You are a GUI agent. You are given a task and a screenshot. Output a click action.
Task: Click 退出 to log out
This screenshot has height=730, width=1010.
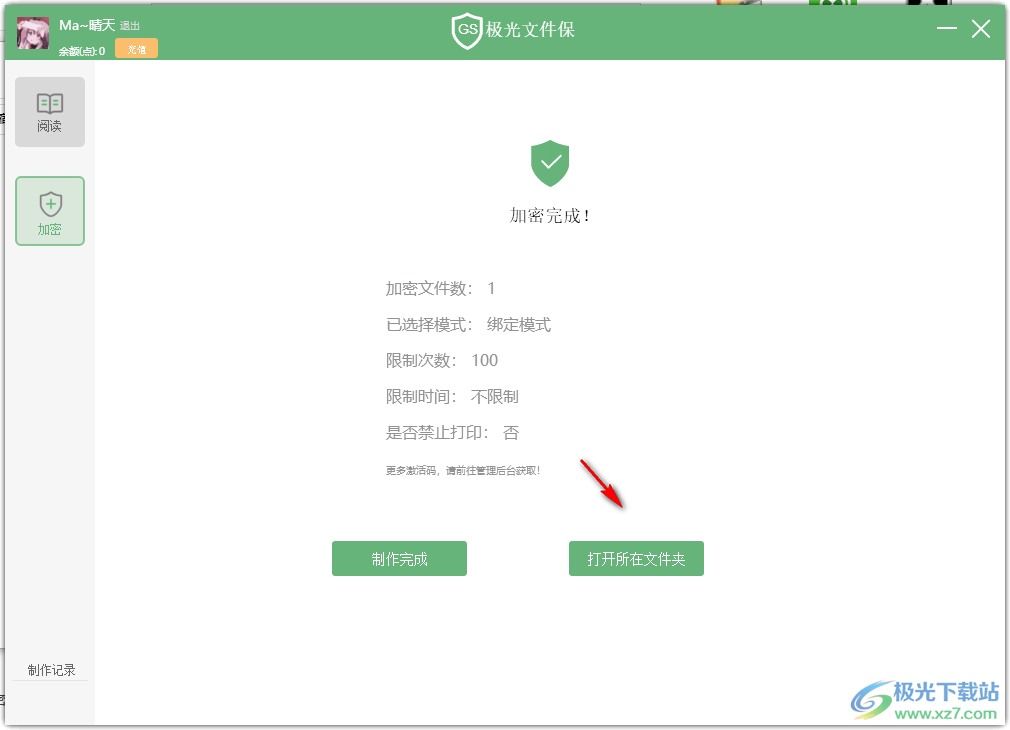128,25
